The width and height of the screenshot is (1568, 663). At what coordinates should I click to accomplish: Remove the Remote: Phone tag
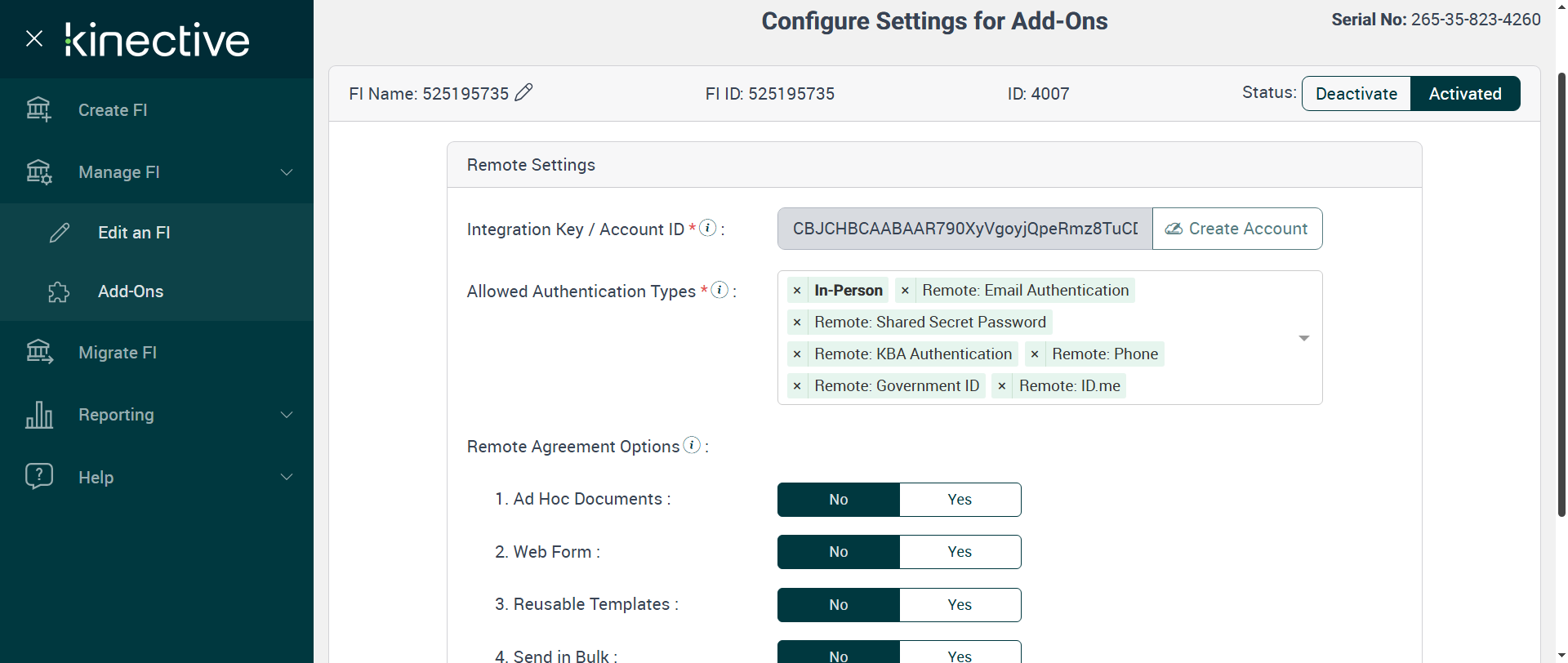point(1035,354)
